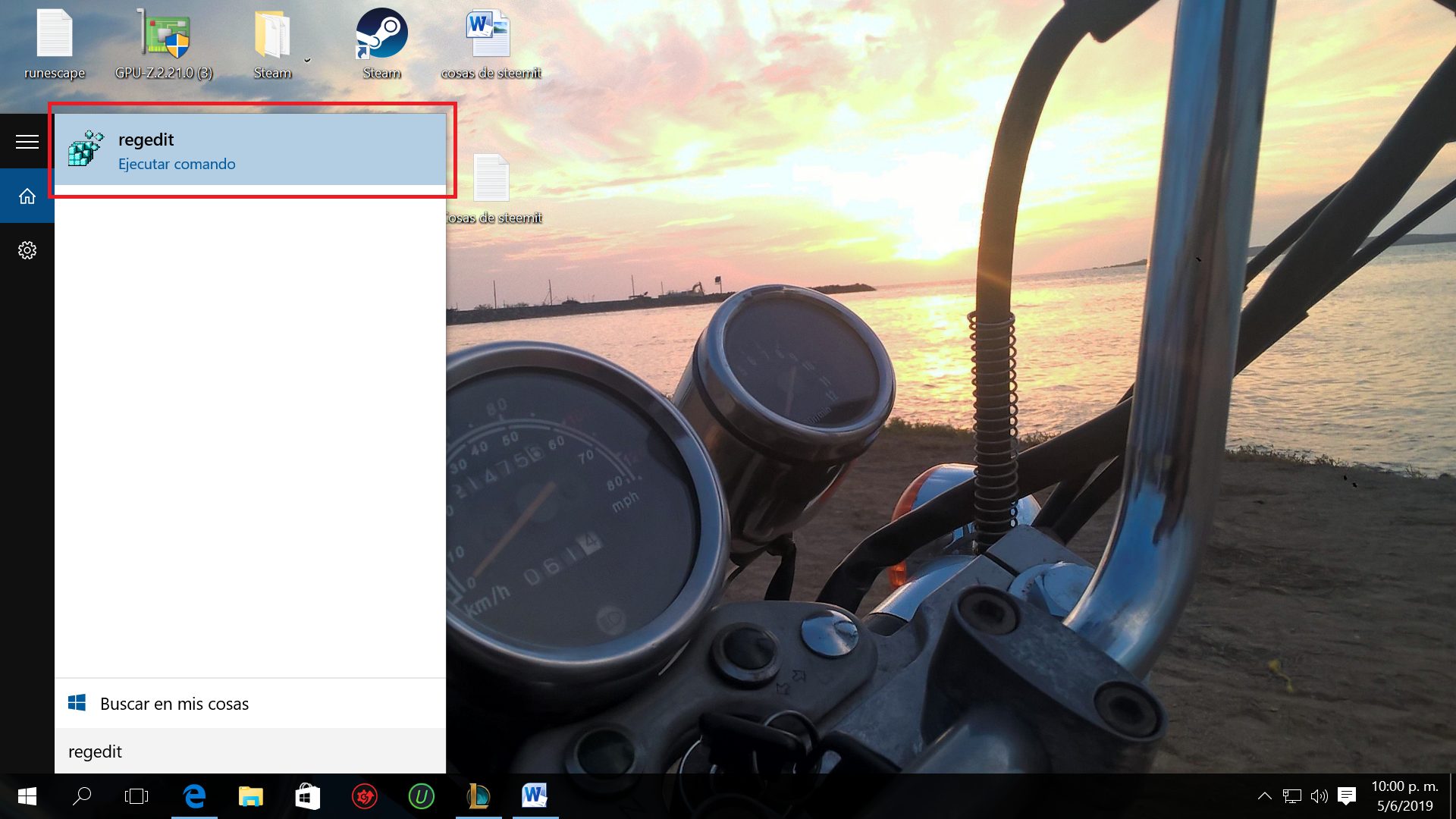
Task: Open the volume control in tray
Action: coord(1319,796)
